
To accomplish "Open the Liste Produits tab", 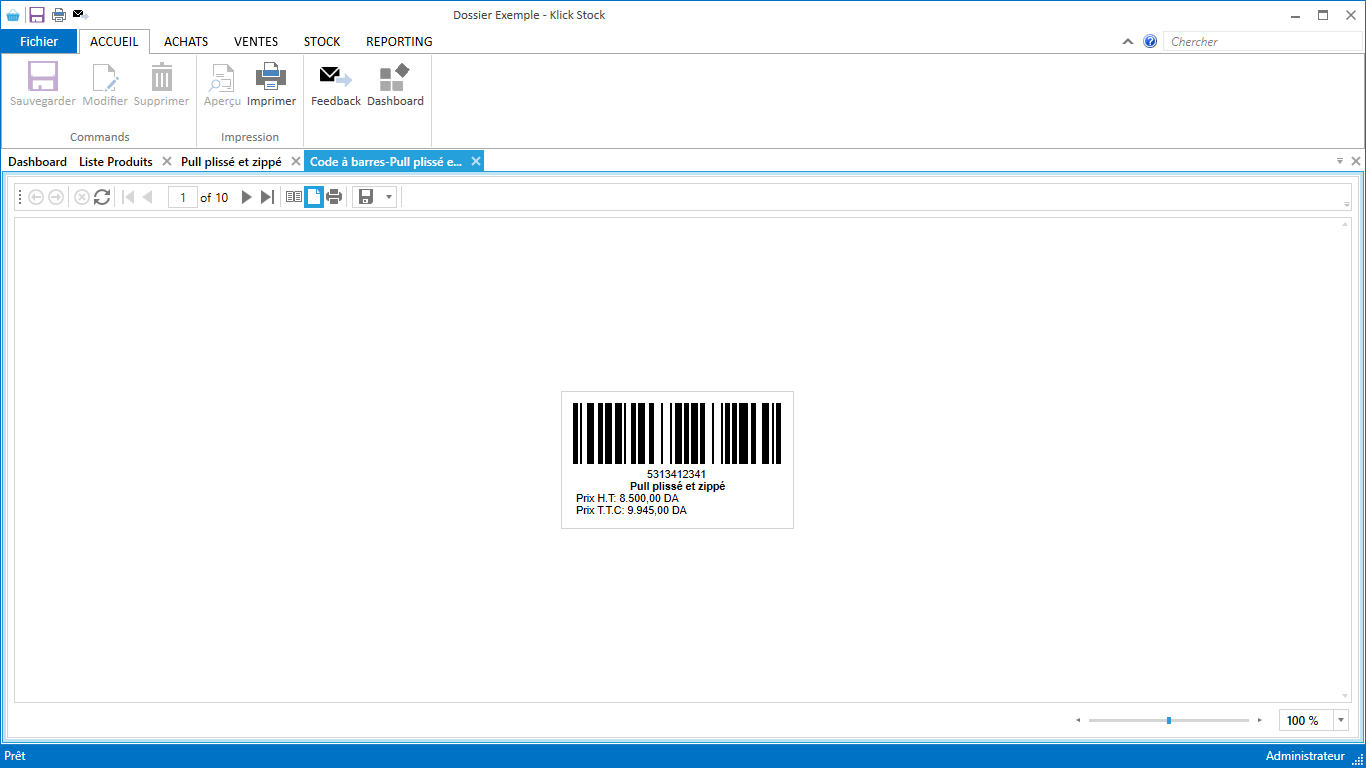I will click(x=116, y=161).
